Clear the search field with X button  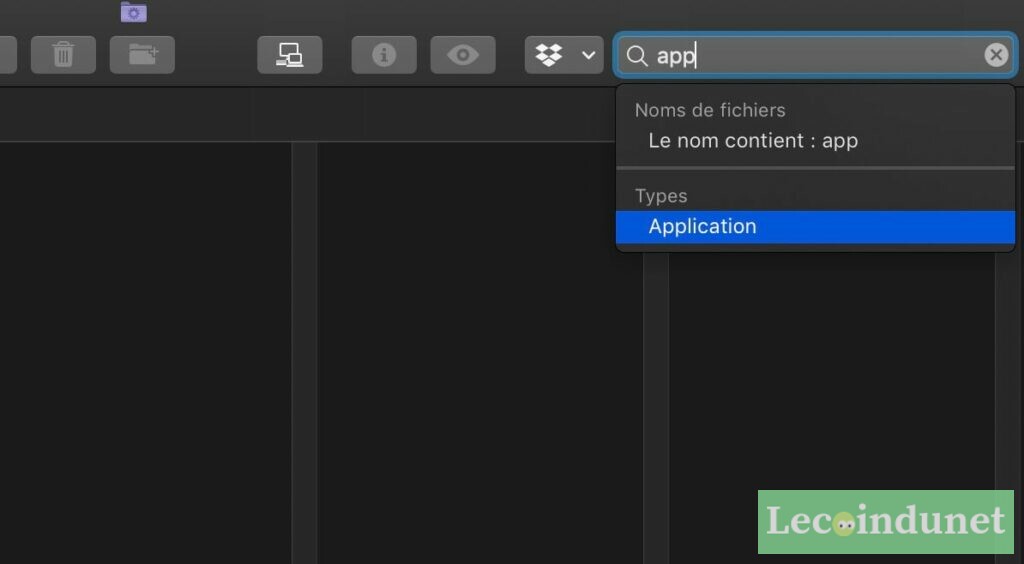click(995, 55)
